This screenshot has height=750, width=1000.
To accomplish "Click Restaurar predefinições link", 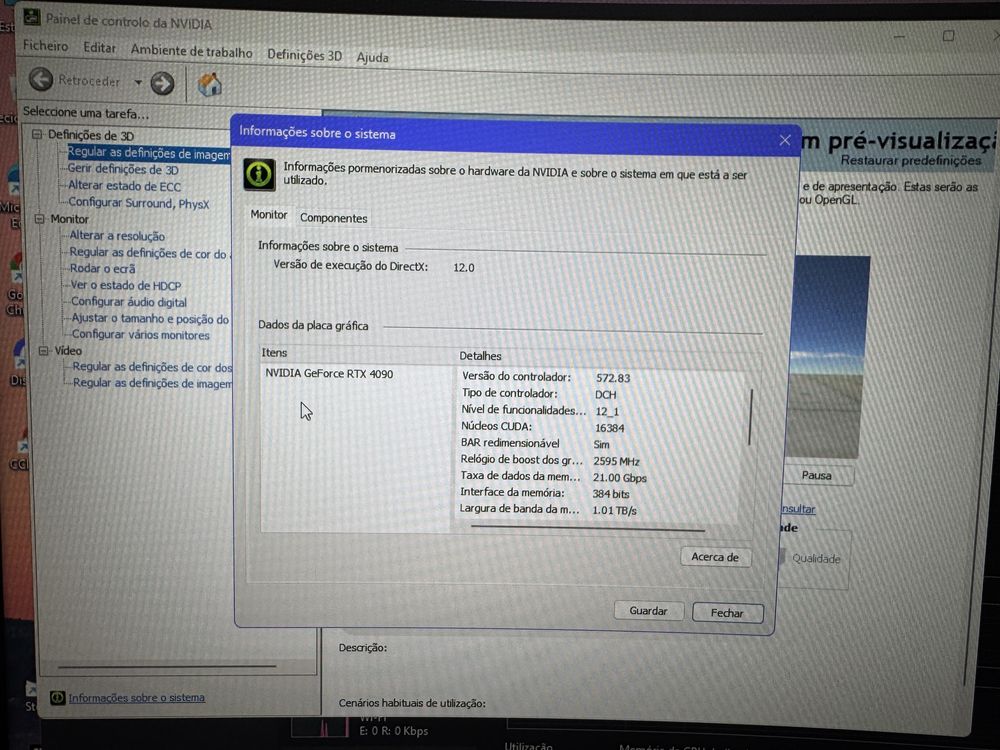I will (911, 161).
